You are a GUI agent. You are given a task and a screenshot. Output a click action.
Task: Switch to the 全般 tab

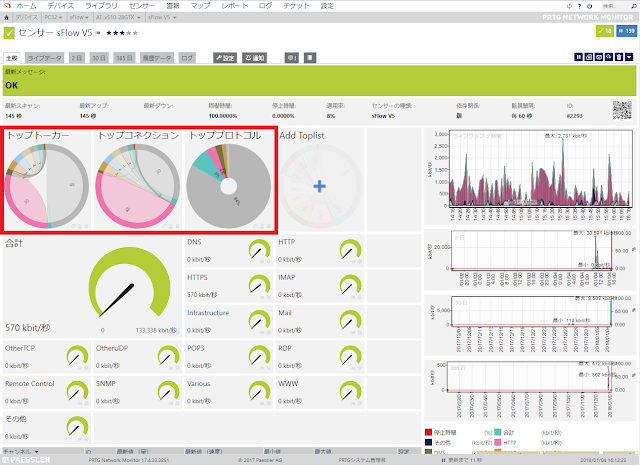pyautogui.click(x=11, y=58)
